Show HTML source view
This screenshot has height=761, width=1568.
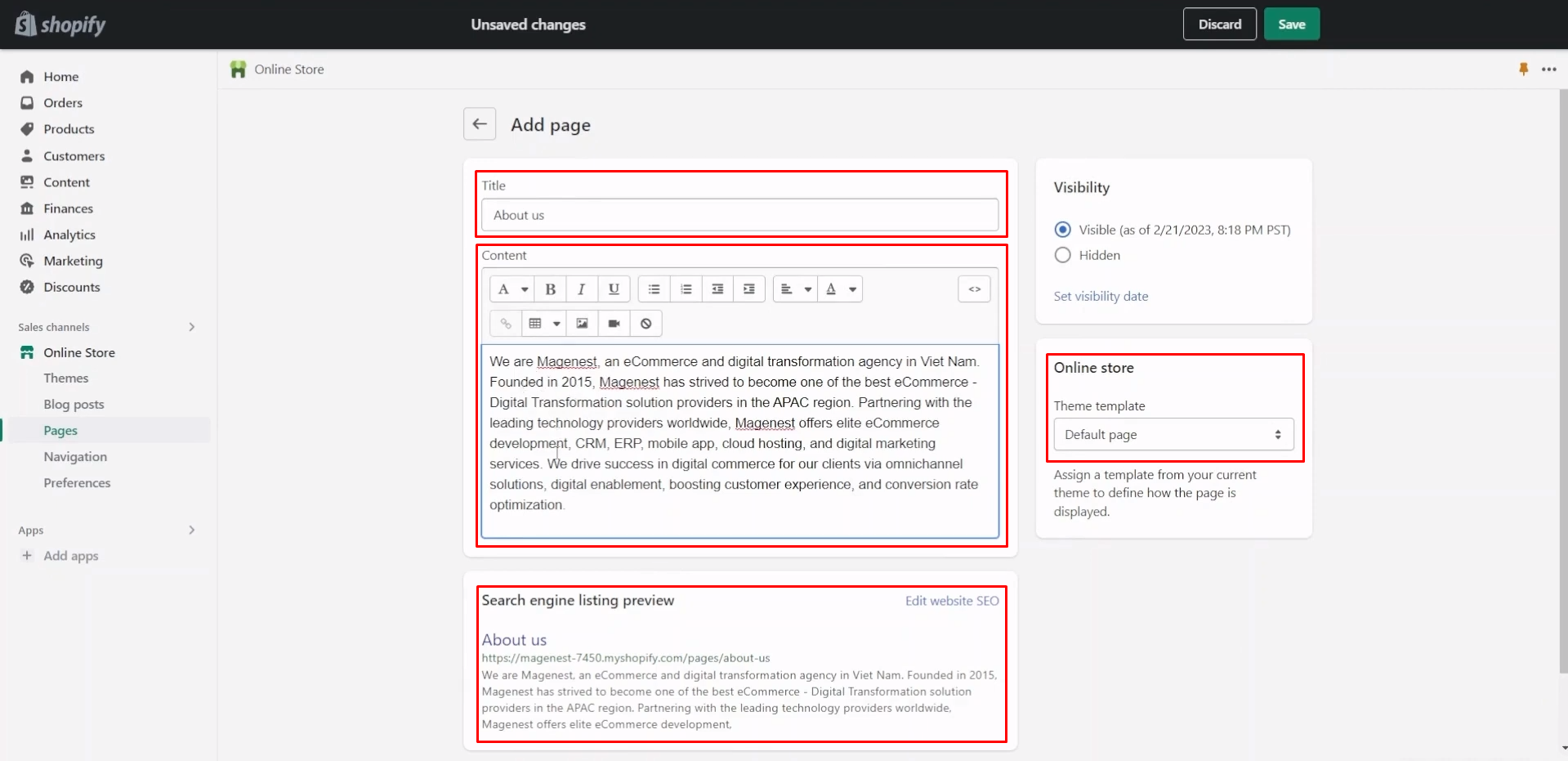pos(974,289)
